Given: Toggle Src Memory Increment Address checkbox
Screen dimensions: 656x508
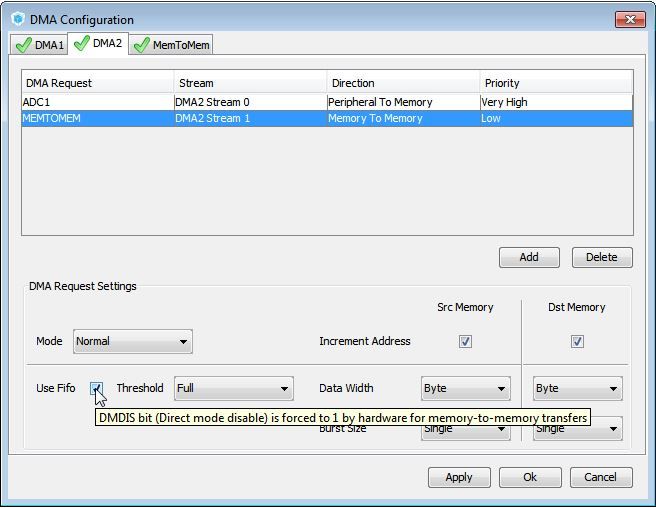Looking at the screenshot, I should (x=465, y=341).
